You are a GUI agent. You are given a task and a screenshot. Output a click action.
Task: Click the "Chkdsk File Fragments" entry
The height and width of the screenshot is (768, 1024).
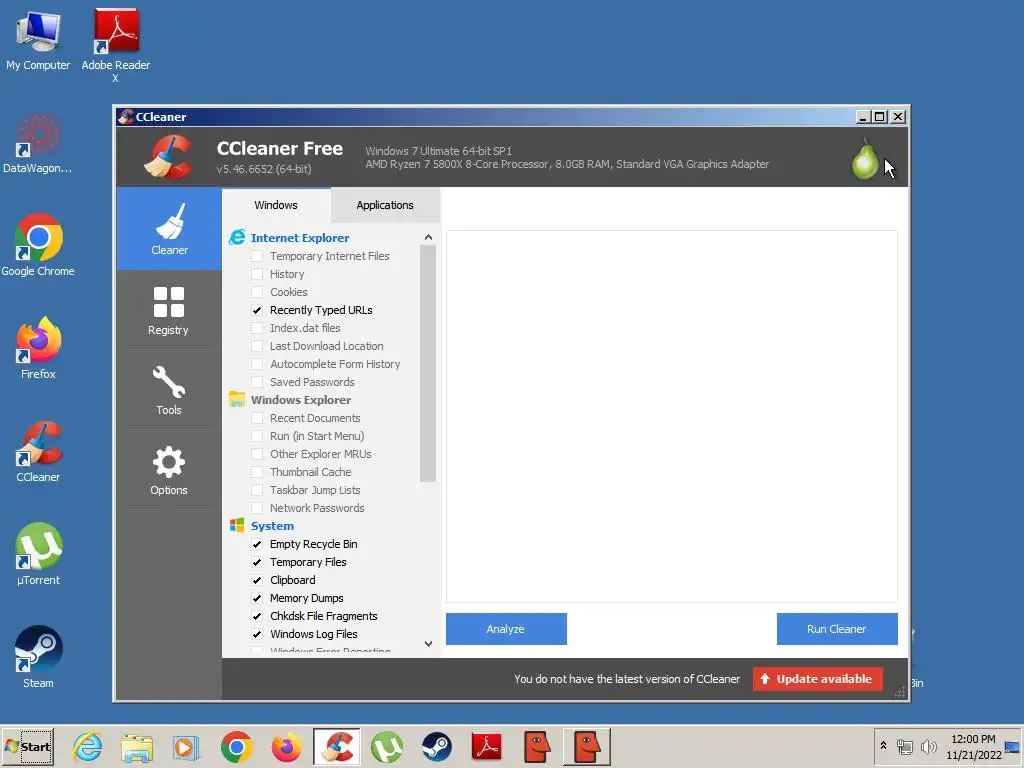pos(323,616)
